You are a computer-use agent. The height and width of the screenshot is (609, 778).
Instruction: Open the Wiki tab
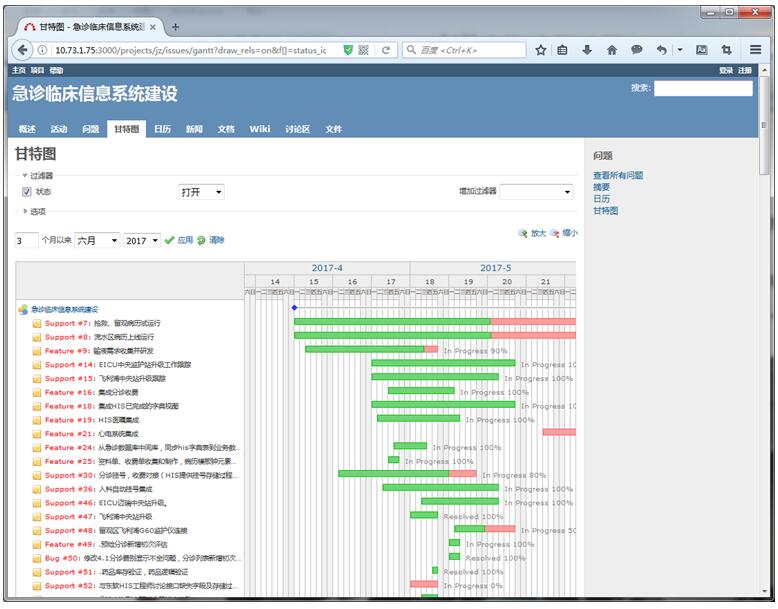[x=260, y=129]
